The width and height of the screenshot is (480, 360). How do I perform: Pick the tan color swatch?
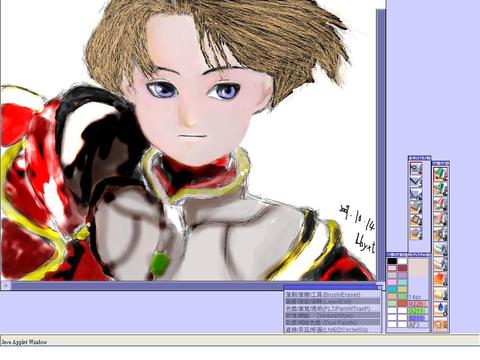[392, 296]
